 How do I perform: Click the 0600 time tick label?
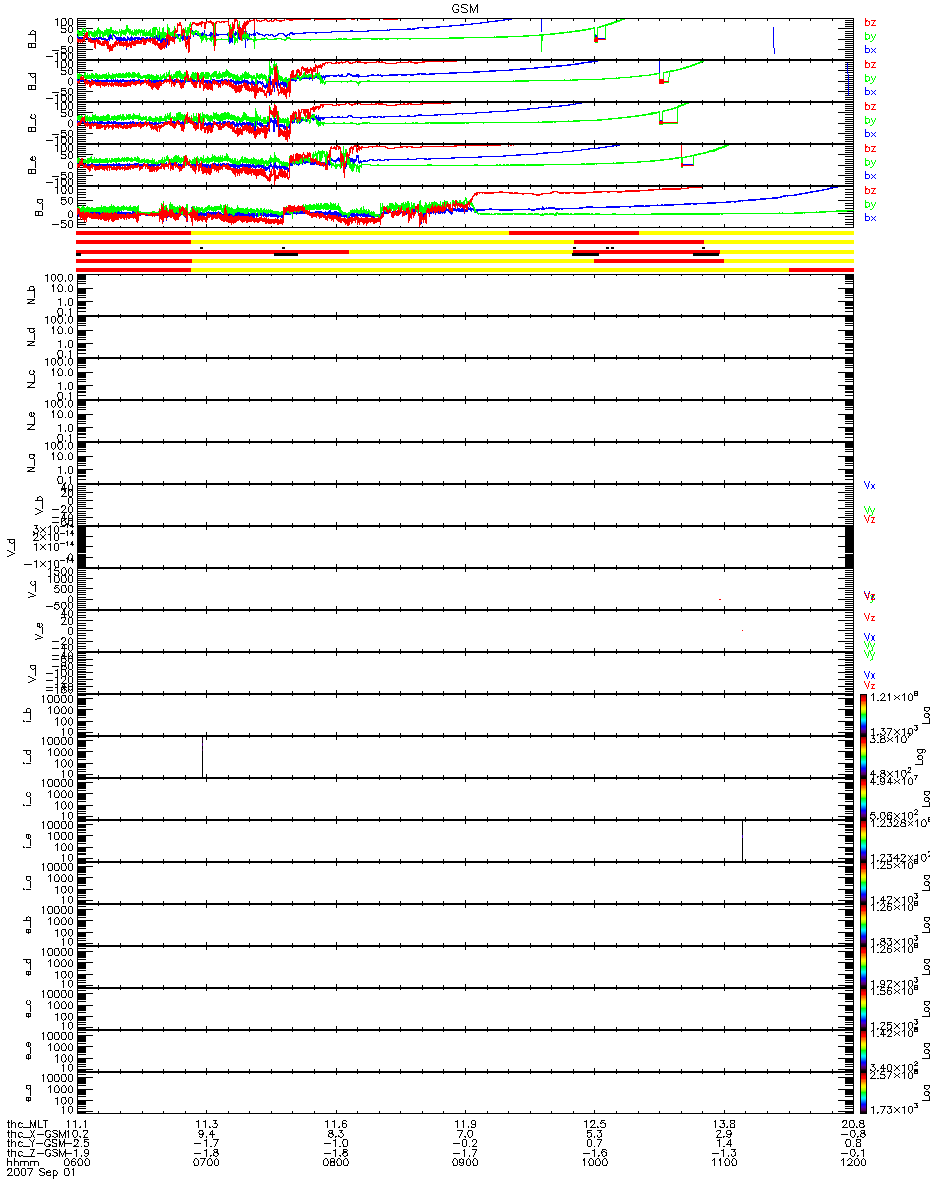pos(77,1164)
